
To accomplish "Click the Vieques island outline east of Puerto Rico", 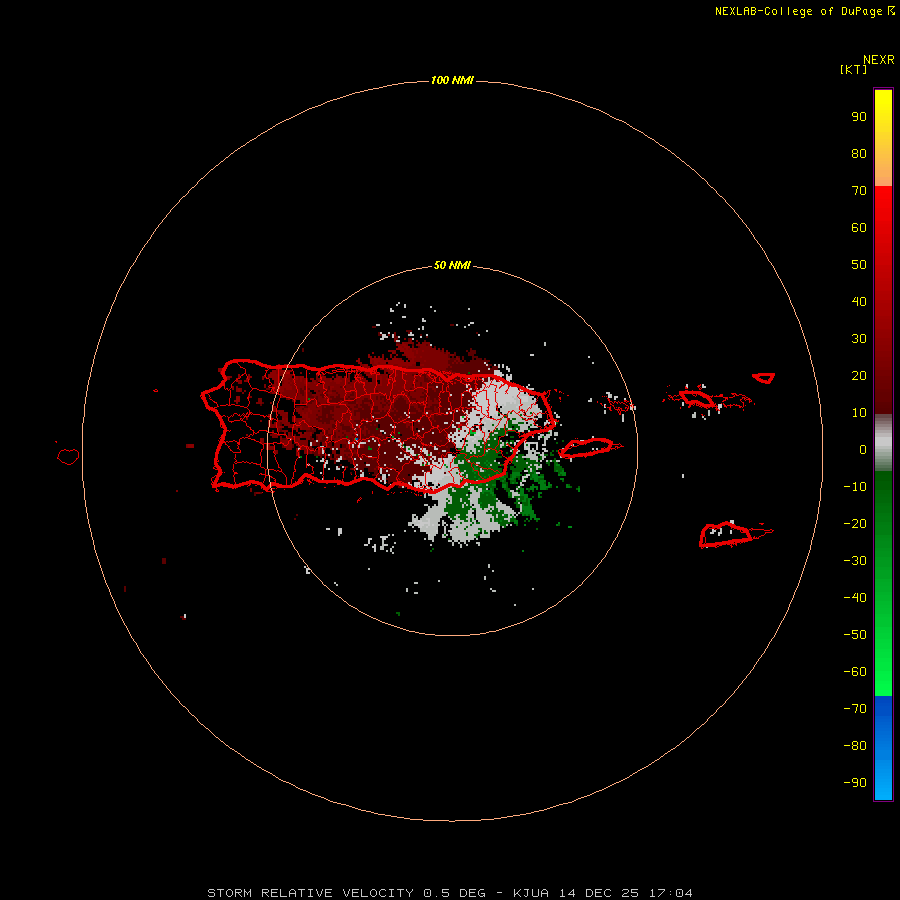I will [x=587, y=448].
